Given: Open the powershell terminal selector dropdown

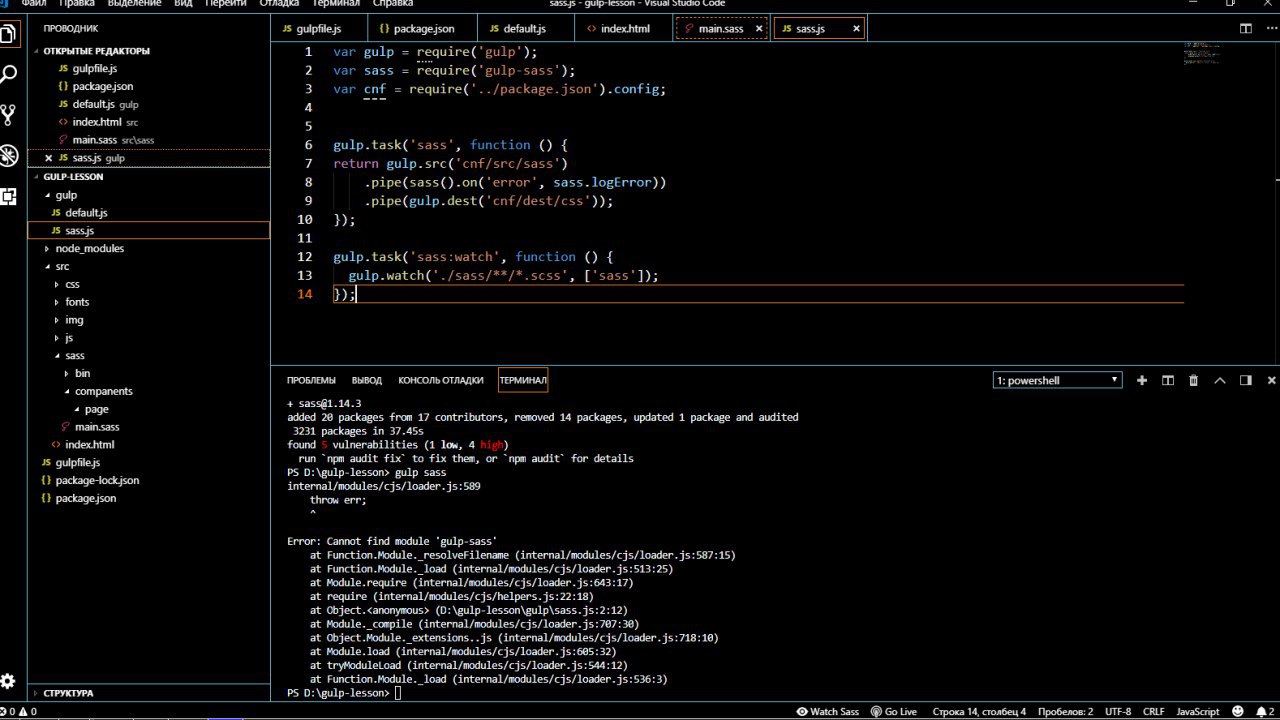Looking at the screenshot, I should [1058, 380].
